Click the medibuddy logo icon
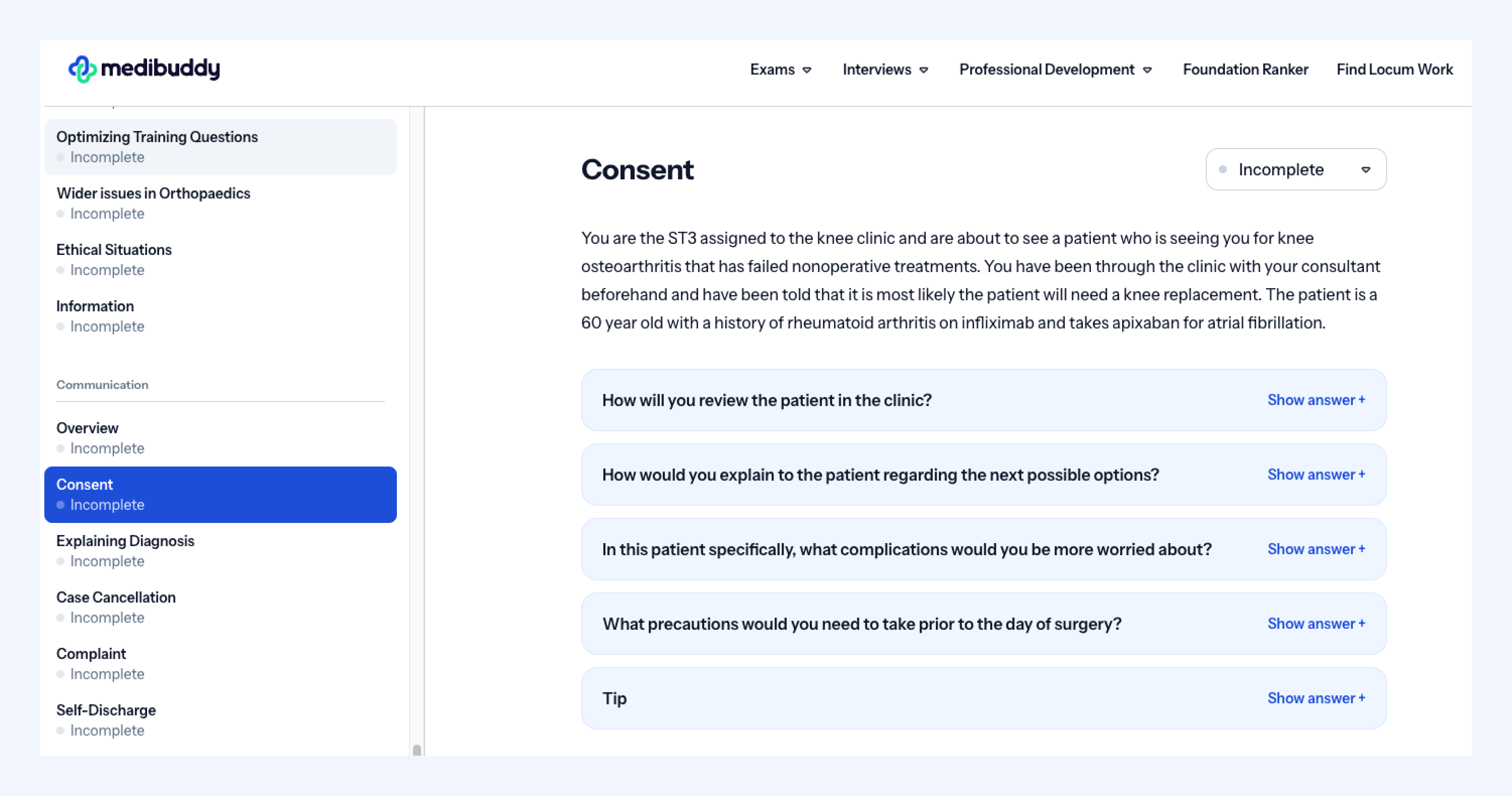The height and width of the screenshot is (796, 1512). point(82,69)
